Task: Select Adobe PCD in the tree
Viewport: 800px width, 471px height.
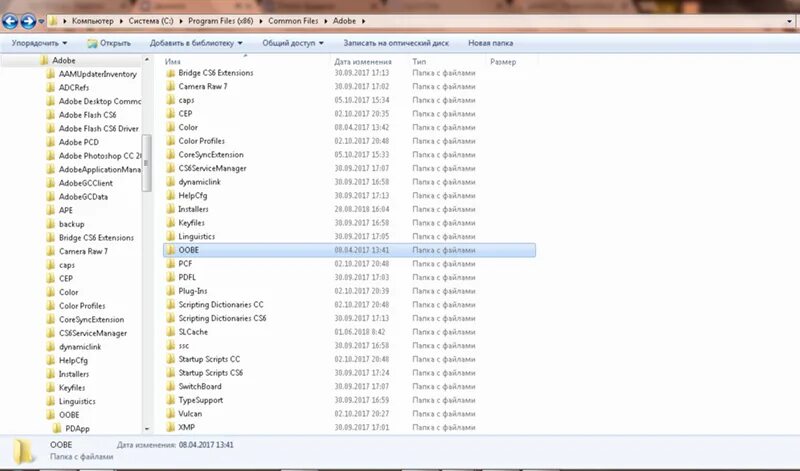Action: [79, 142]
